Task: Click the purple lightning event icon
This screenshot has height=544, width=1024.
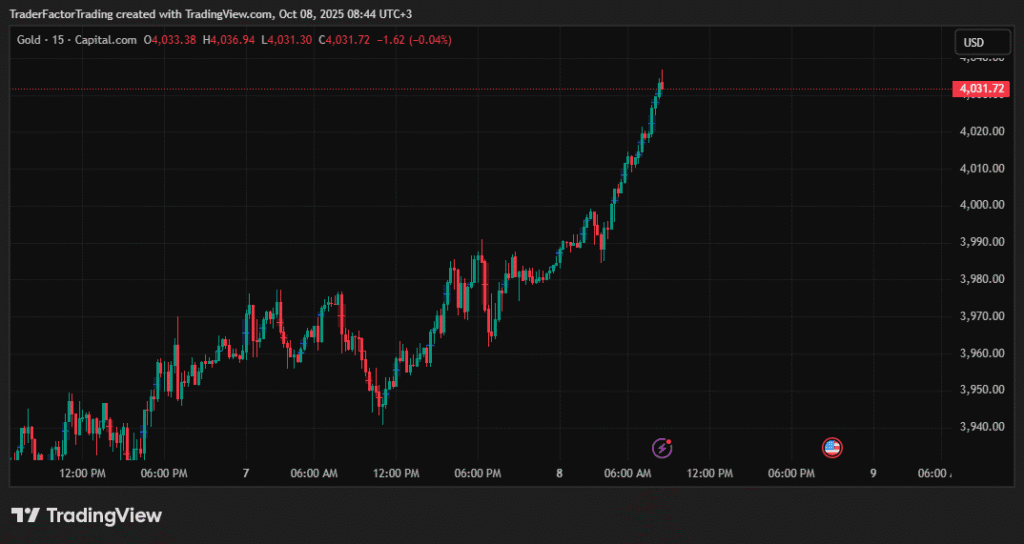Action: [662, 447]
